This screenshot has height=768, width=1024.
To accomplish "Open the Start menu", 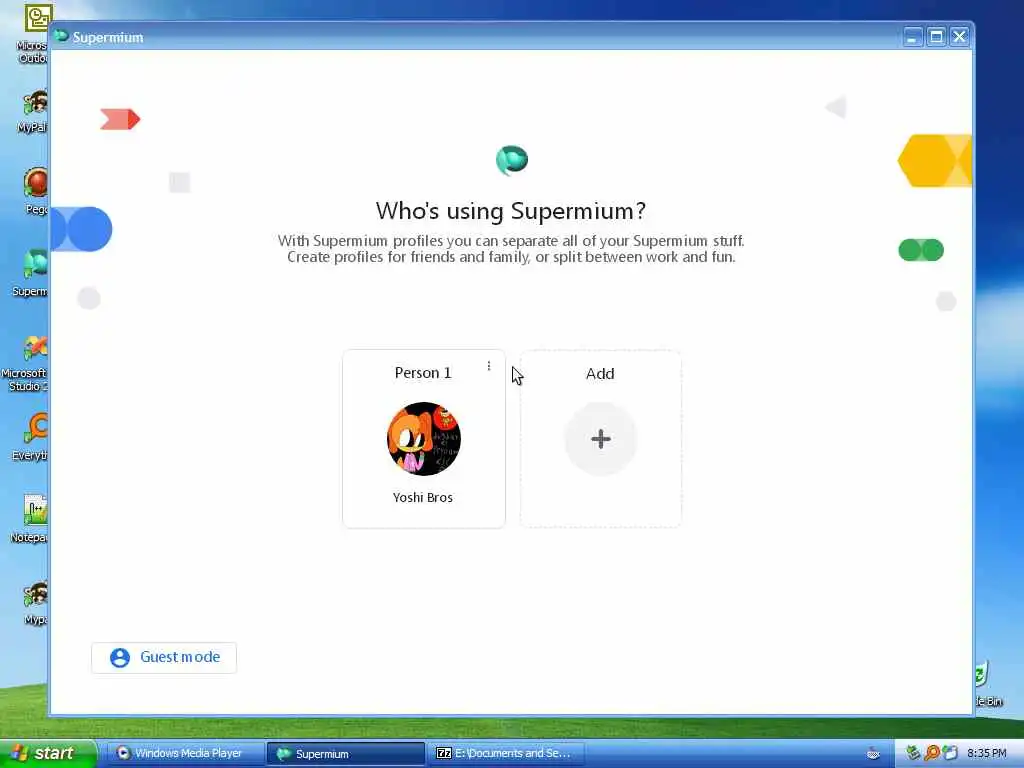I will 48,754.
